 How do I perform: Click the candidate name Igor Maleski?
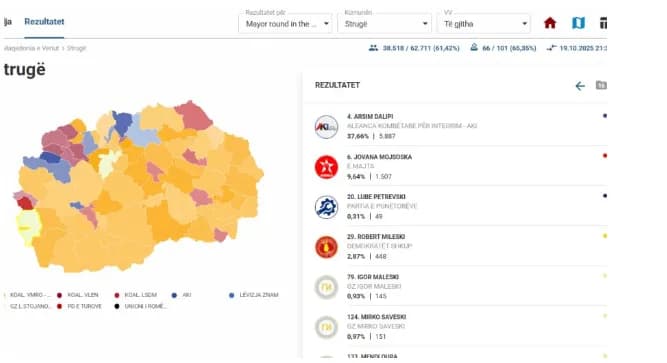click(373, 277)
